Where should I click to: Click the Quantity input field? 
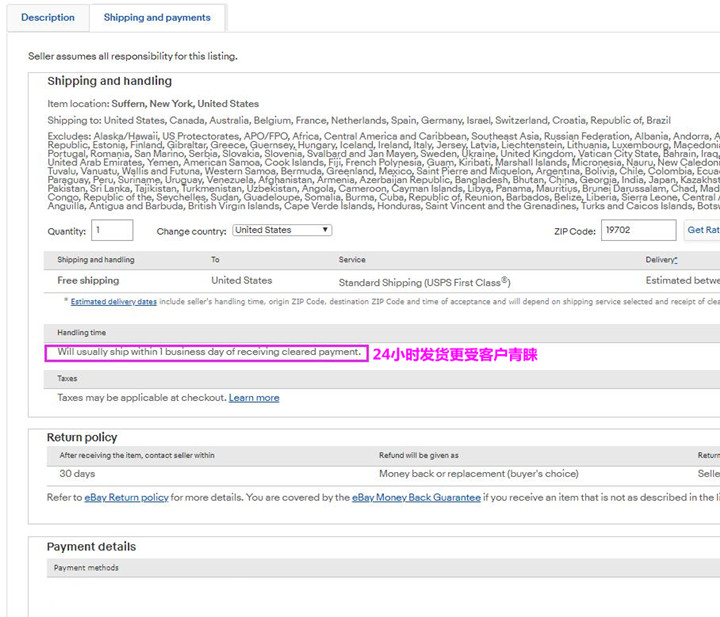point(112,230)
